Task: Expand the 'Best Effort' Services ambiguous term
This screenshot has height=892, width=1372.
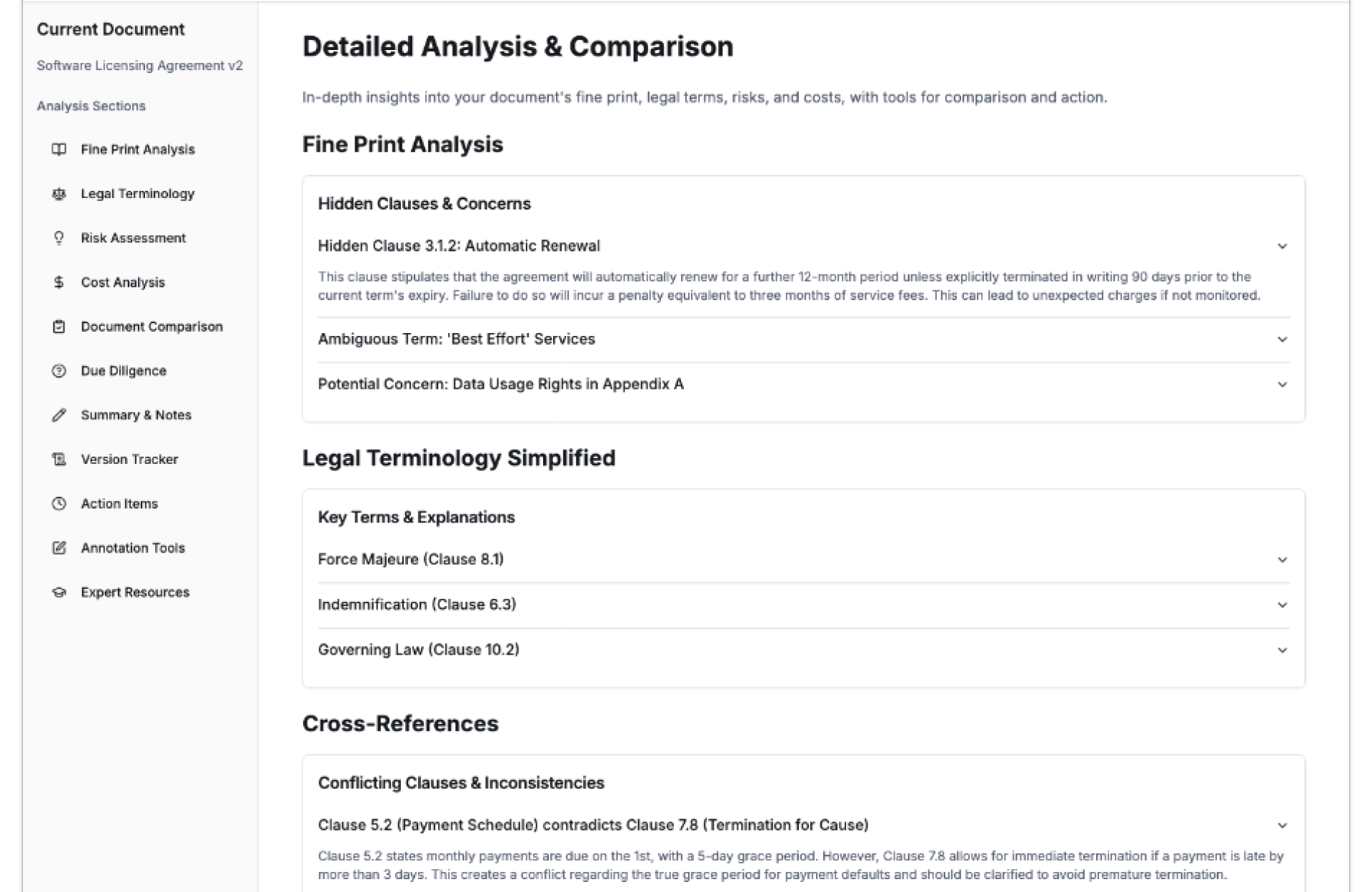Action: tap(1282, 340)
